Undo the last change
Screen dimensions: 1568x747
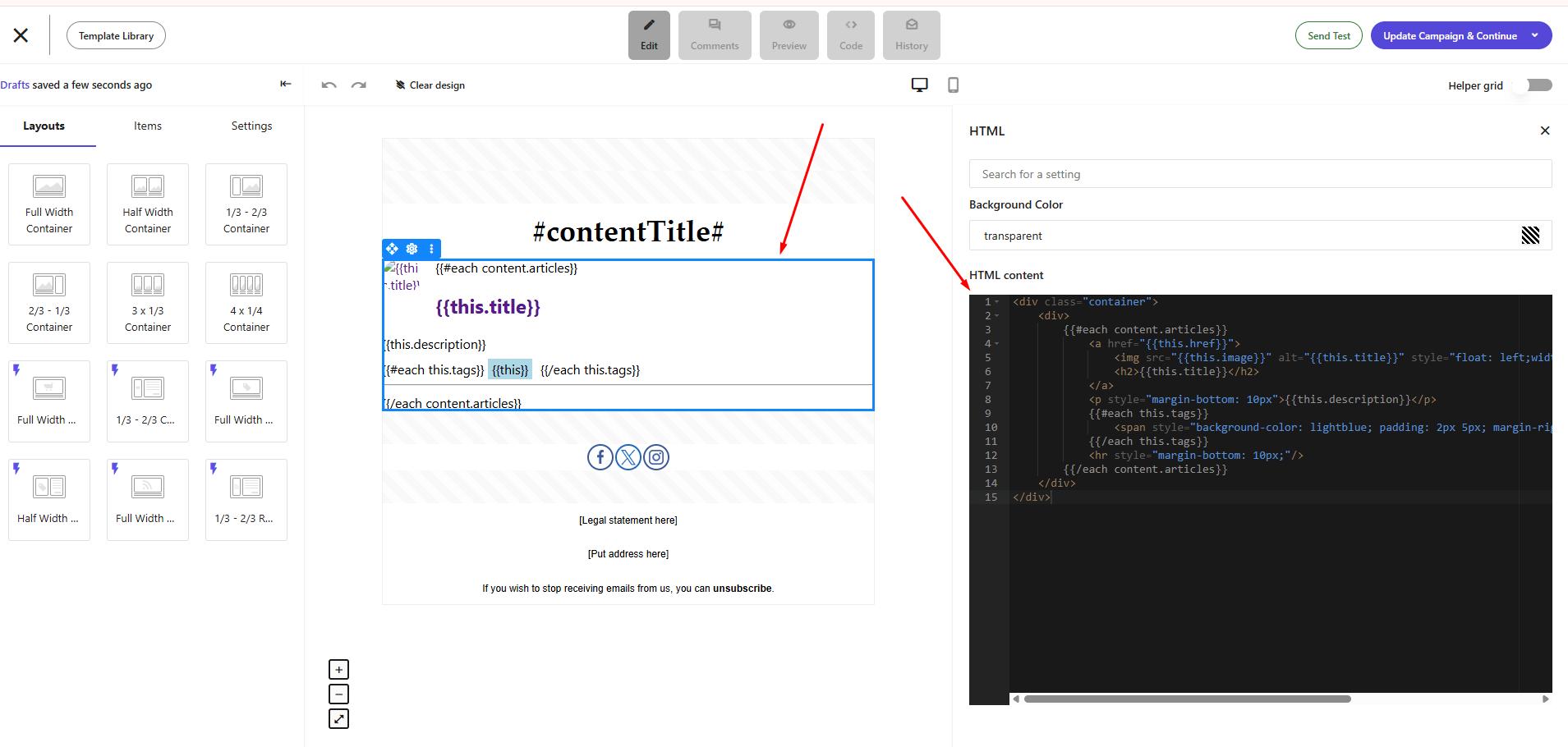click(x=329, y=85)
